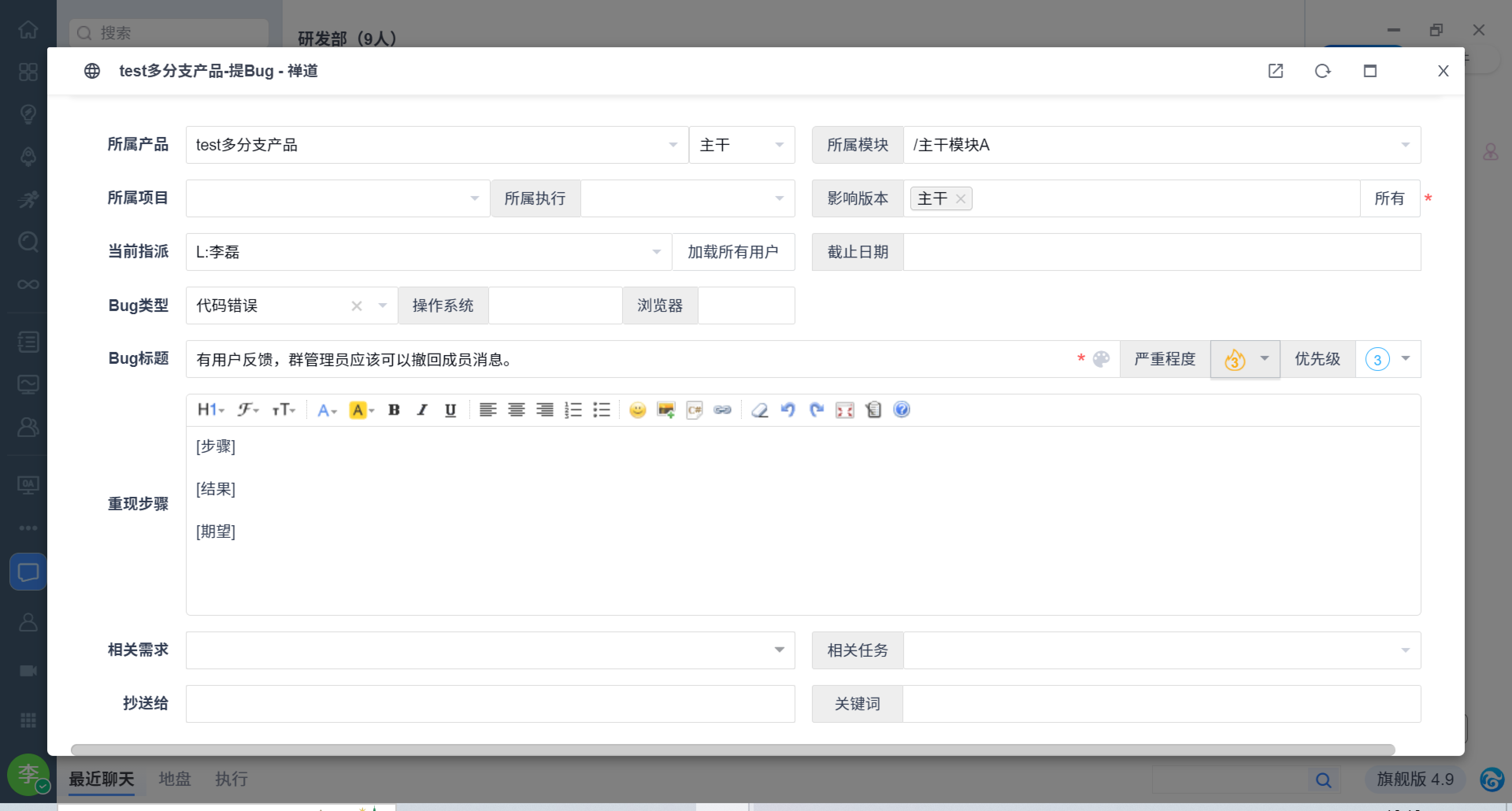Focus the 截止日期 date field
The width and height of the screenshot is (1512, 811).
tap(1162, 252)
